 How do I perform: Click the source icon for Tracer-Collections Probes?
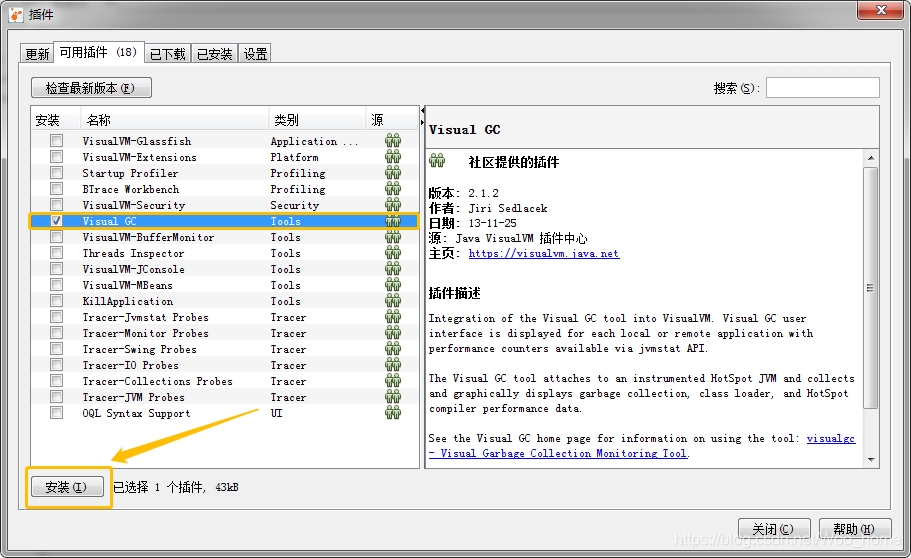click(x=393, y=381)
